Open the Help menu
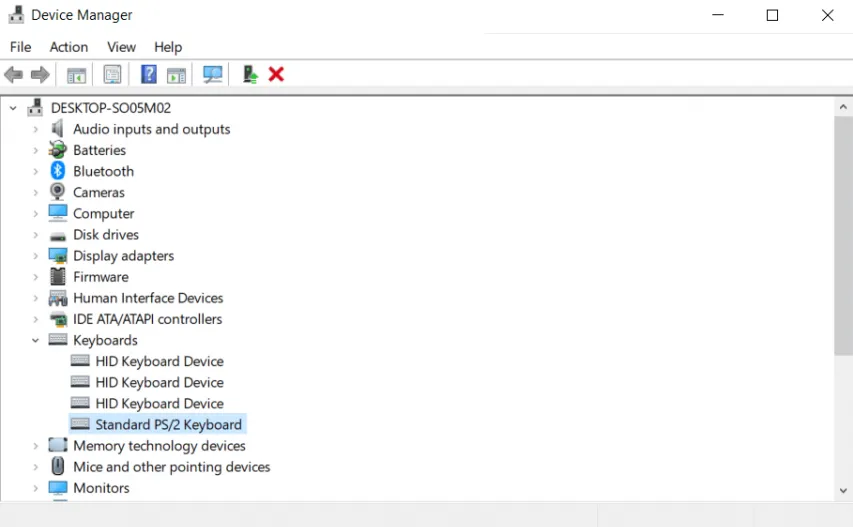853x527 pixels. pos(168,47)
